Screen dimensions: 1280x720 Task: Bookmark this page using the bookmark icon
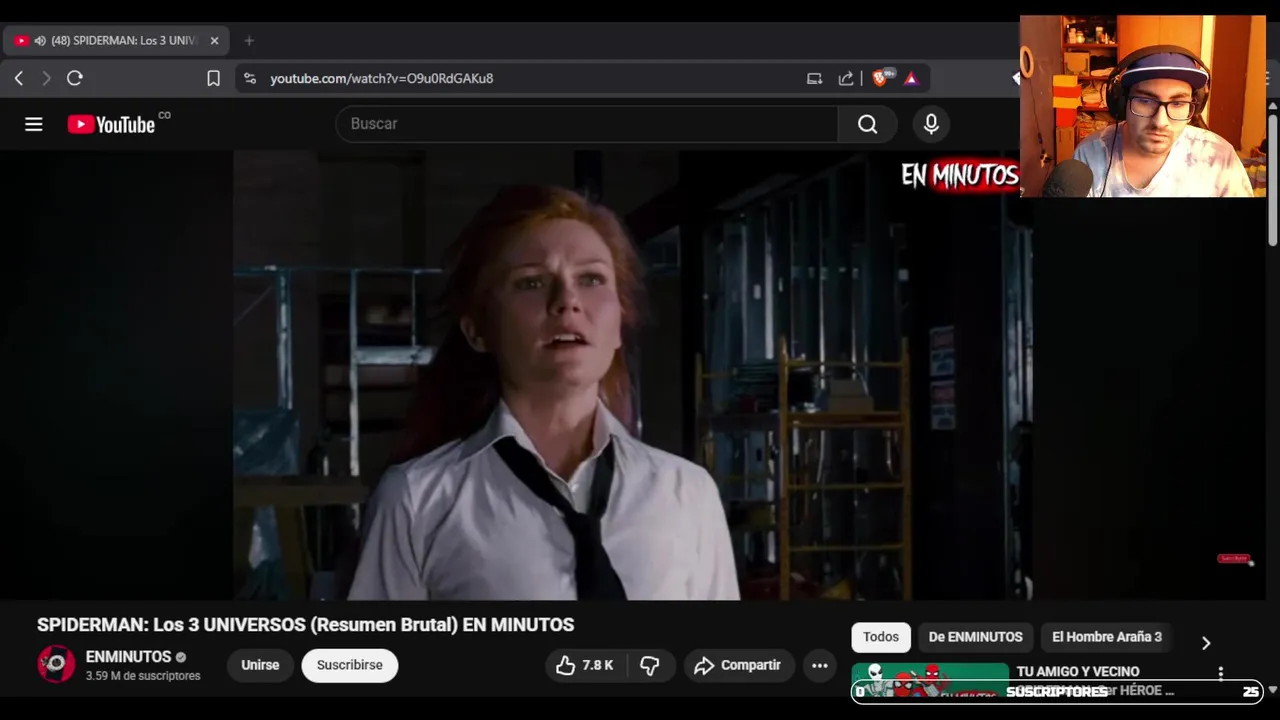click(x=213, y=78)
